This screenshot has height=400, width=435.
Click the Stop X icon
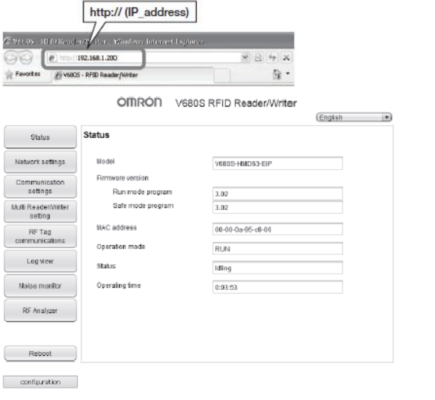point(286,58)
